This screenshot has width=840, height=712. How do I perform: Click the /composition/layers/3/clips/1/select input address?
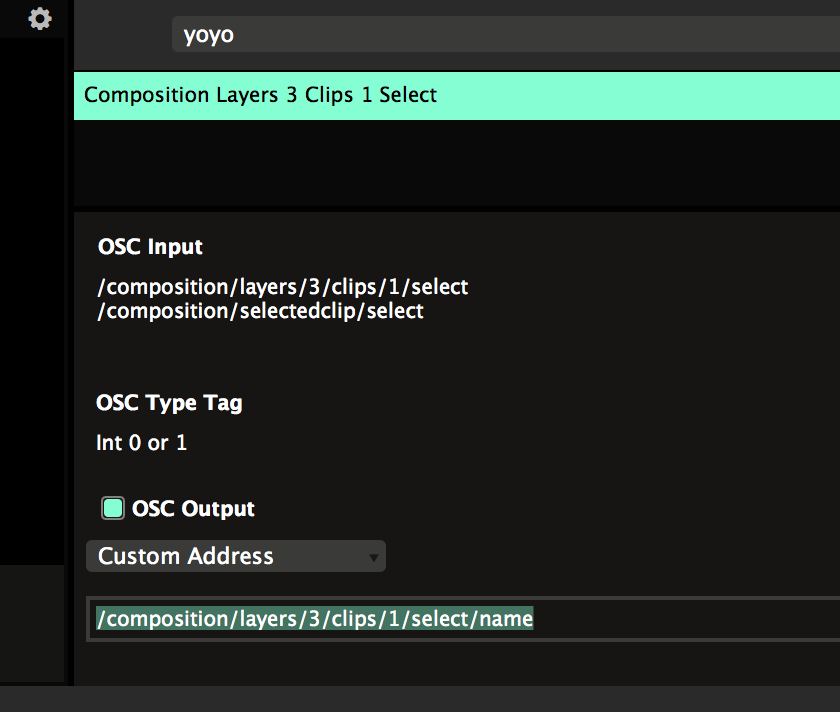(283, 287)
